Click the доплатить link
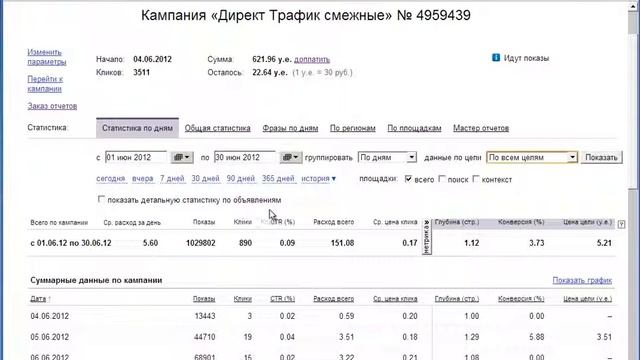 point(312,59)
